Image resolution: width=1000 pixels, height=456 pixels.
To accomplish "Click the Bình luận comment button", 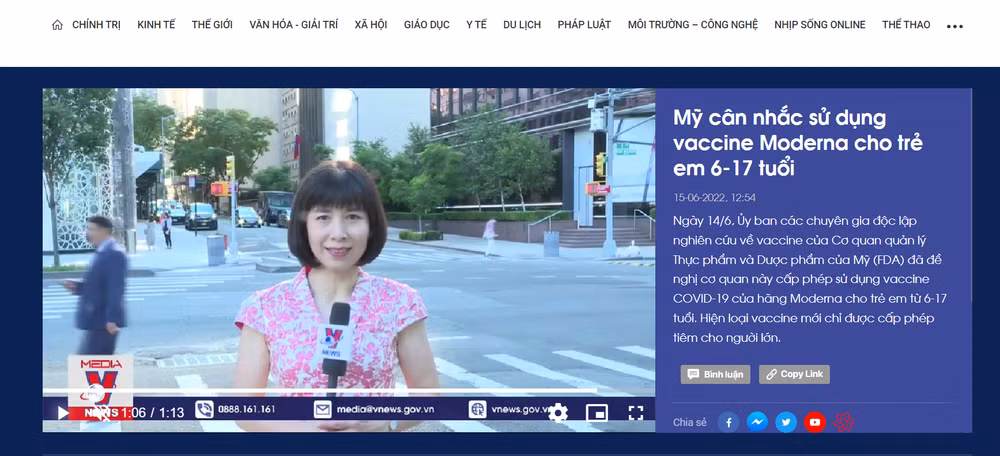I will 715,374.
